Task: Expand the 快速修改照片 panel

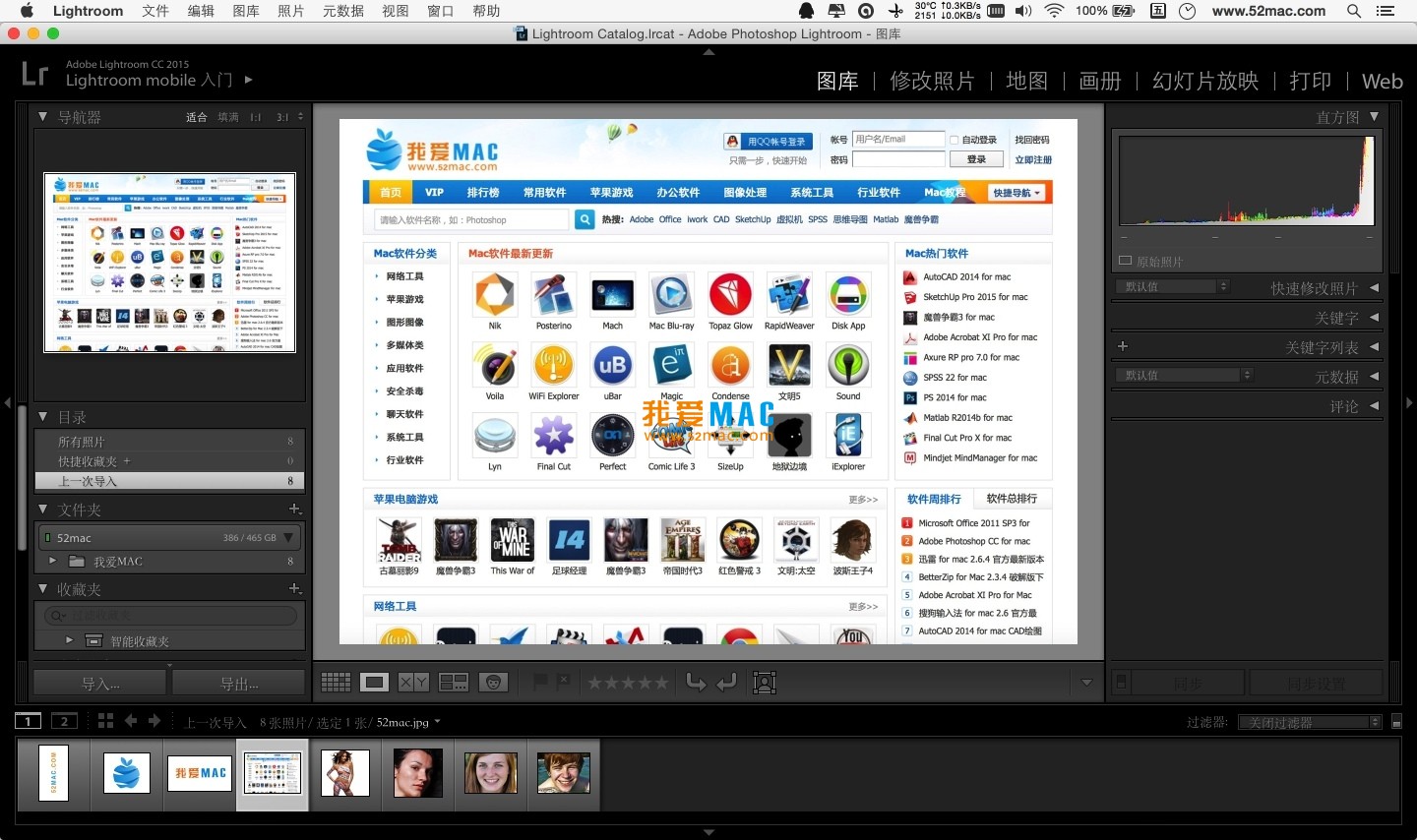Action: (1374, 288)
